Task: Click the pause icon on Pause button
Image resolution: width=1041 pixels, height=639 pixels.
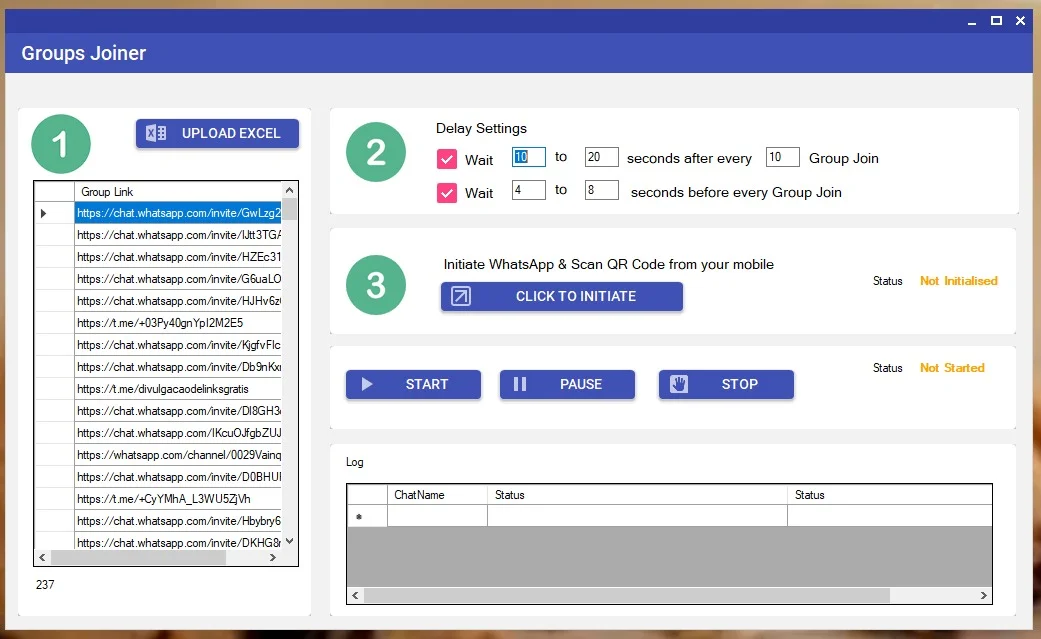Action: (x=520, y=384)
